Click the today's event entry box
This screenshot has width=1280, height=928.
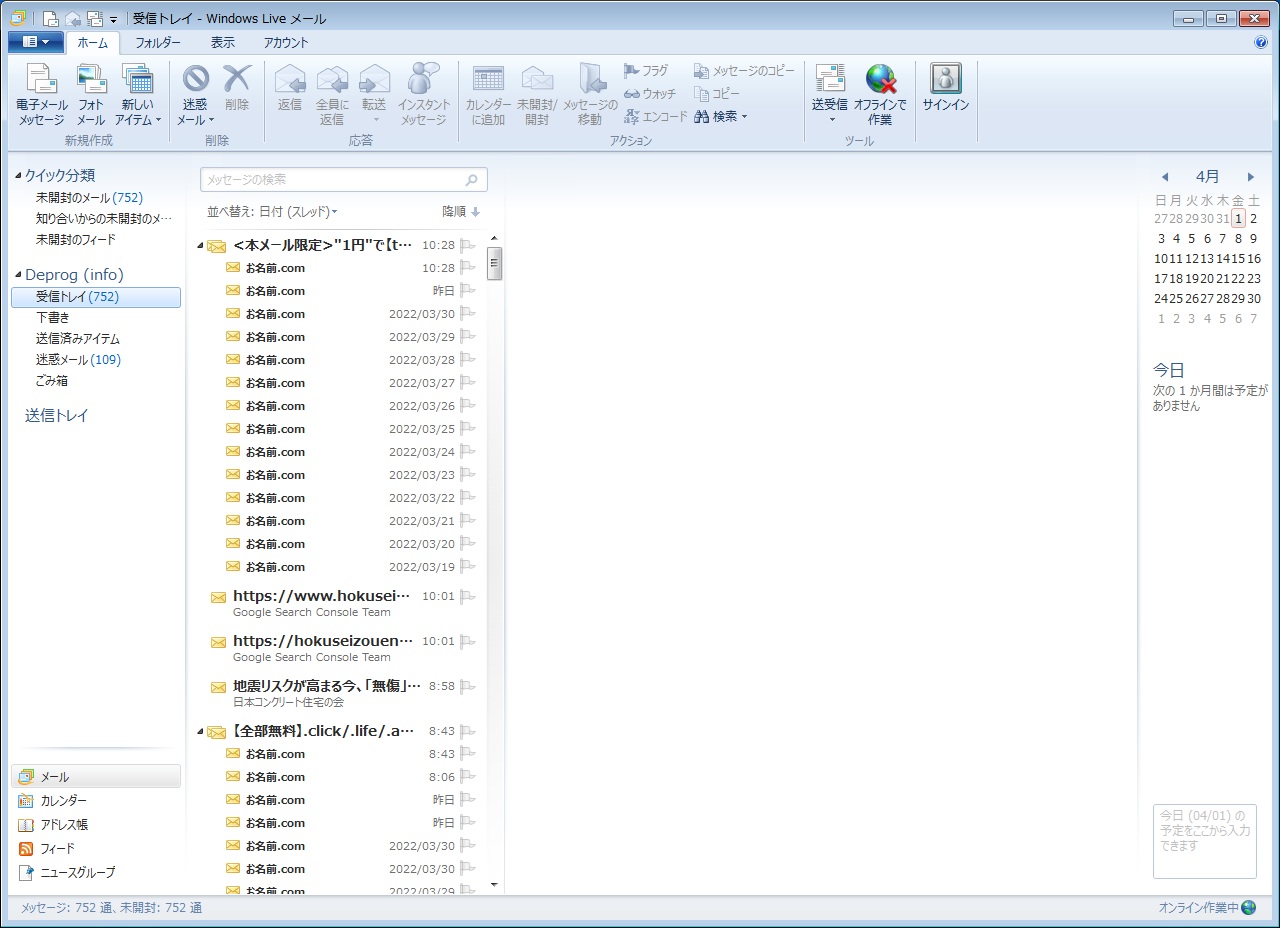1204,841
